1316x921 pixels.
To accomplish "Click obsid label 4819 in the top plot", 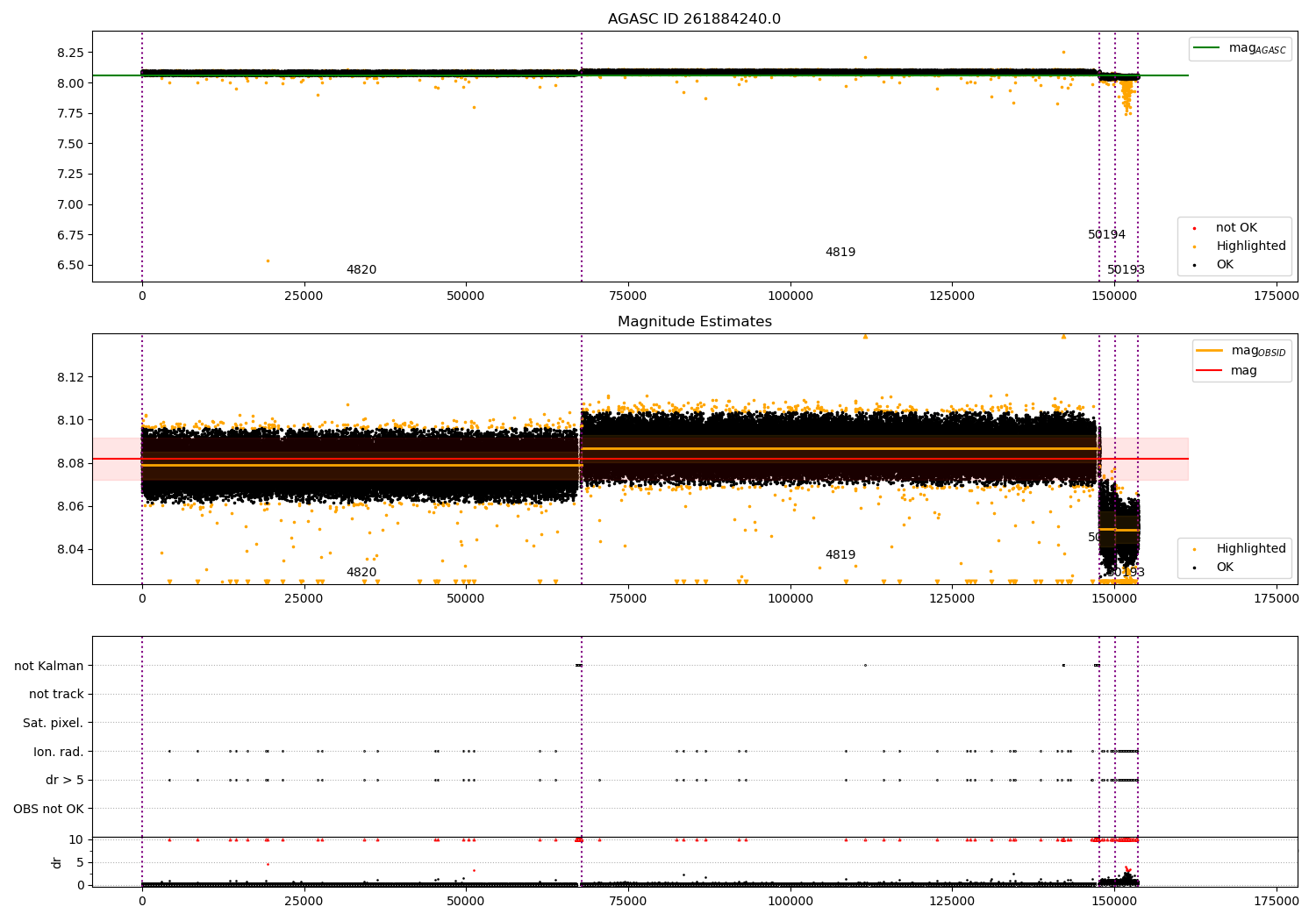I will coord(840,253).
